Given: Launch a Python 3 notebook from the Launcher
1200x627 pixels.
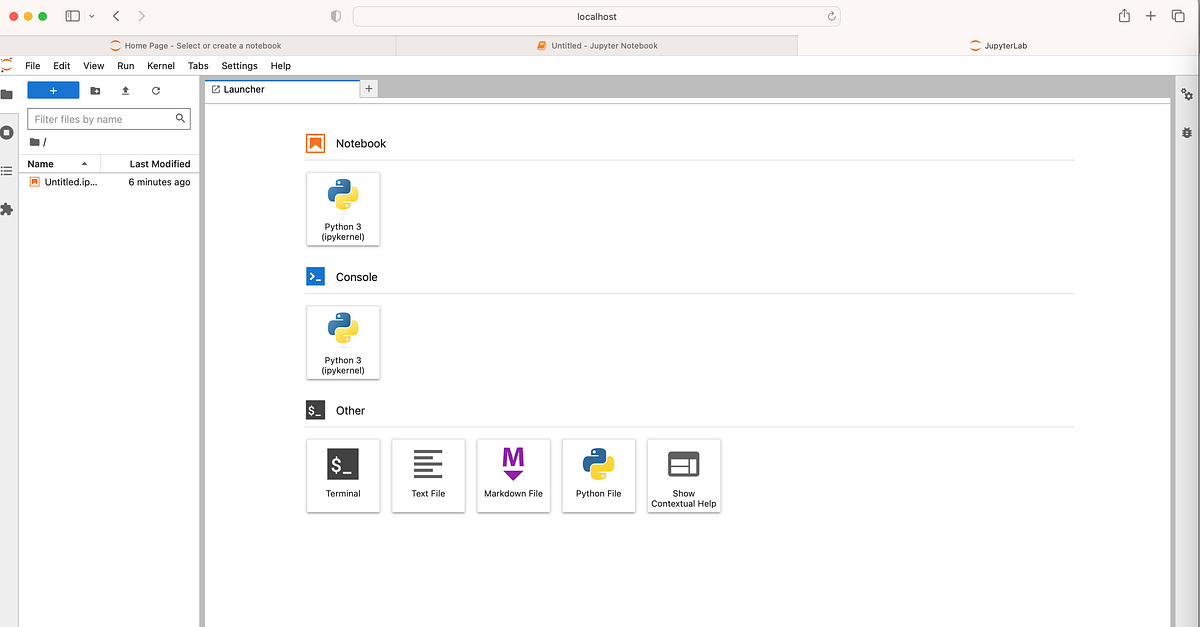Looking at the screenshot, I should (343, 208).
